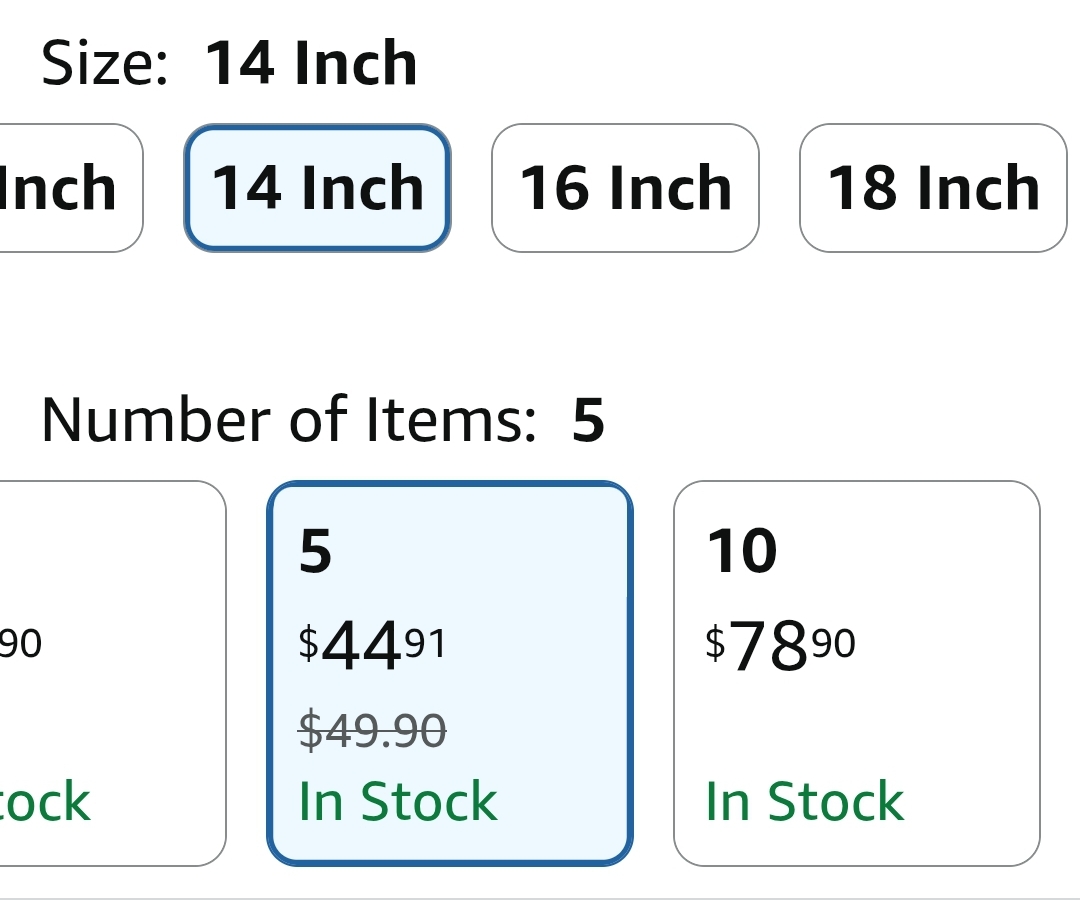Click the Number of Items: label
The image size is (1080, 900).
point(289,419)
